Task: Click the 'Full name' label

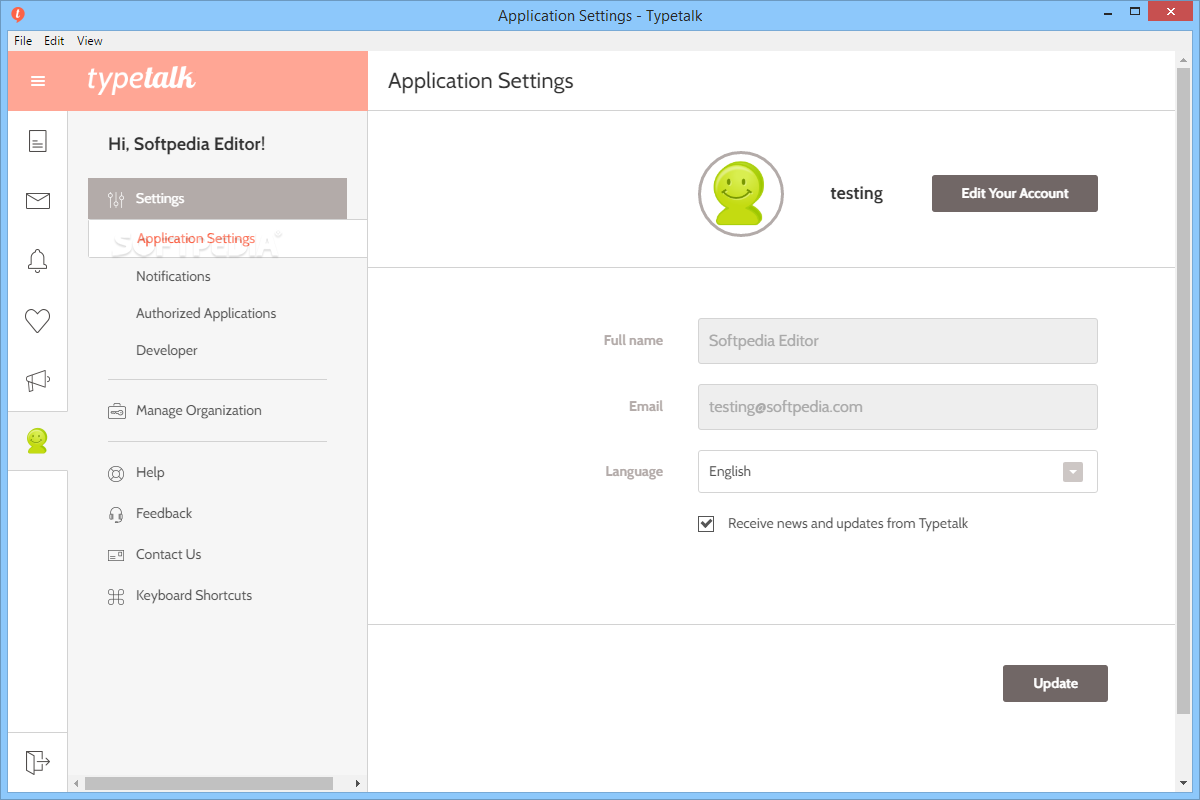Action: coord(633,340)
